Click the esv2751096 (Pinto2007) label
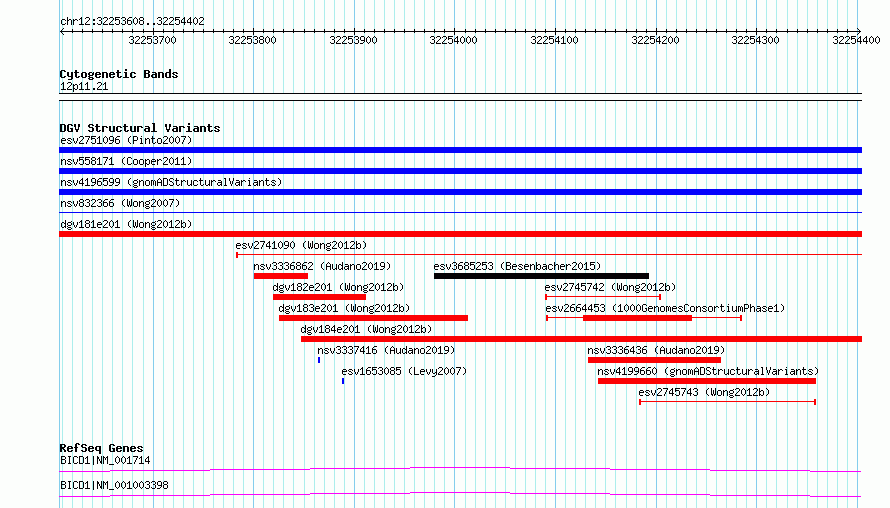Screen dimensions: 890x508 [126, 140]
